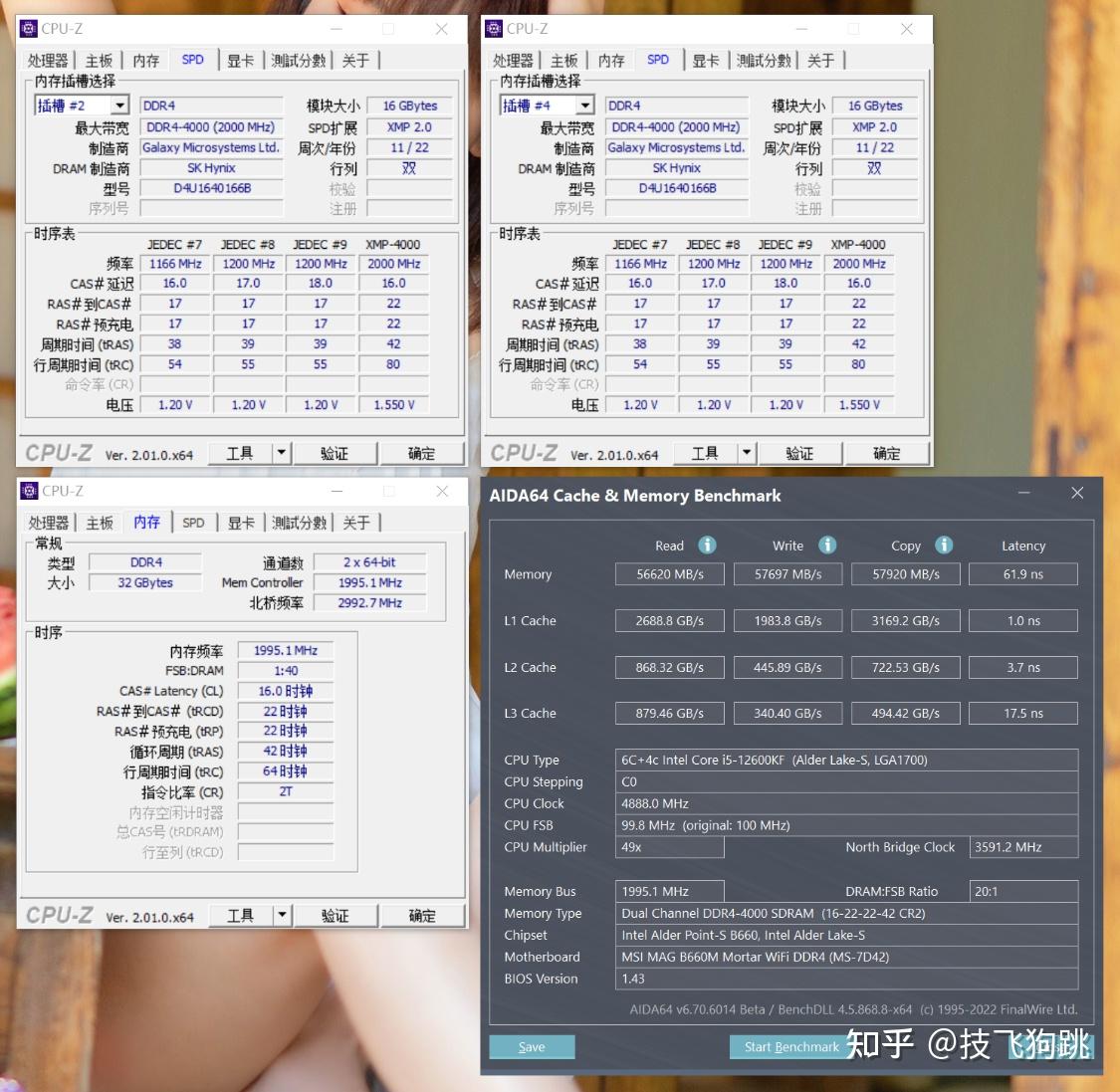Click 通道数 value 2 x 64-bit
Image resolution: width=1120 pixels, height=1092 pixels.
click(x=370, y=562)
